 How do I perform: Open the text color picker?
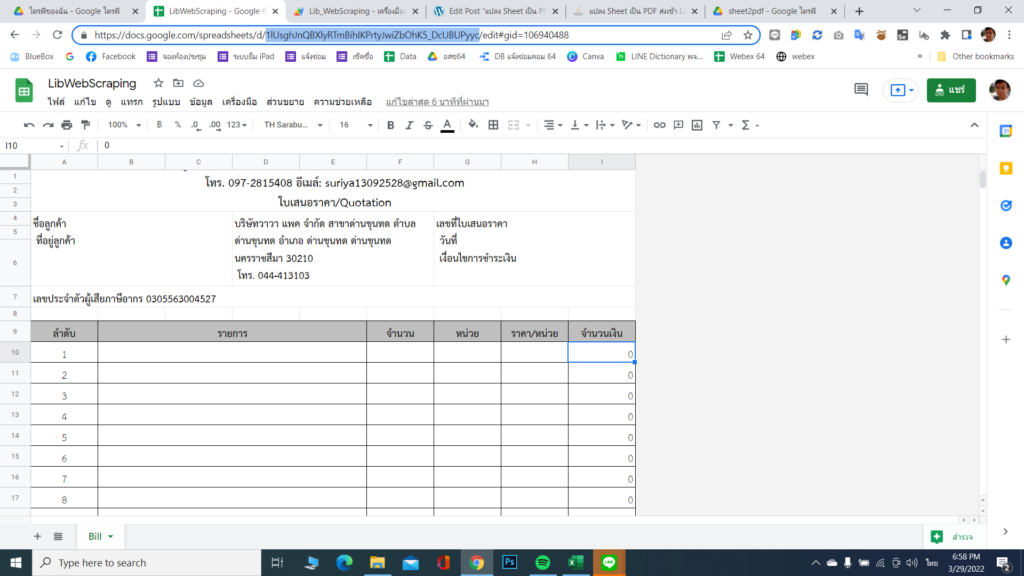447,125
